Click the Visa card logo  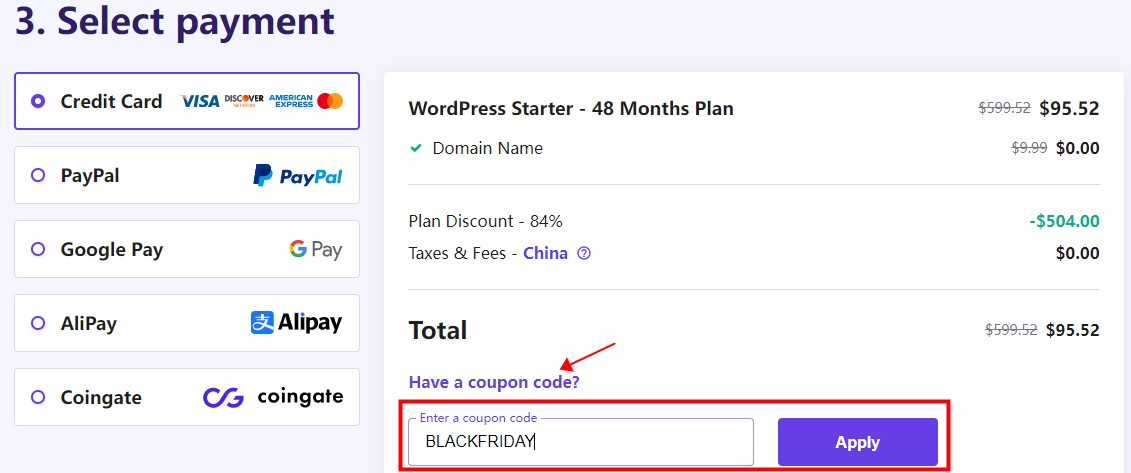pyautogui.click(x=199, y=101)
